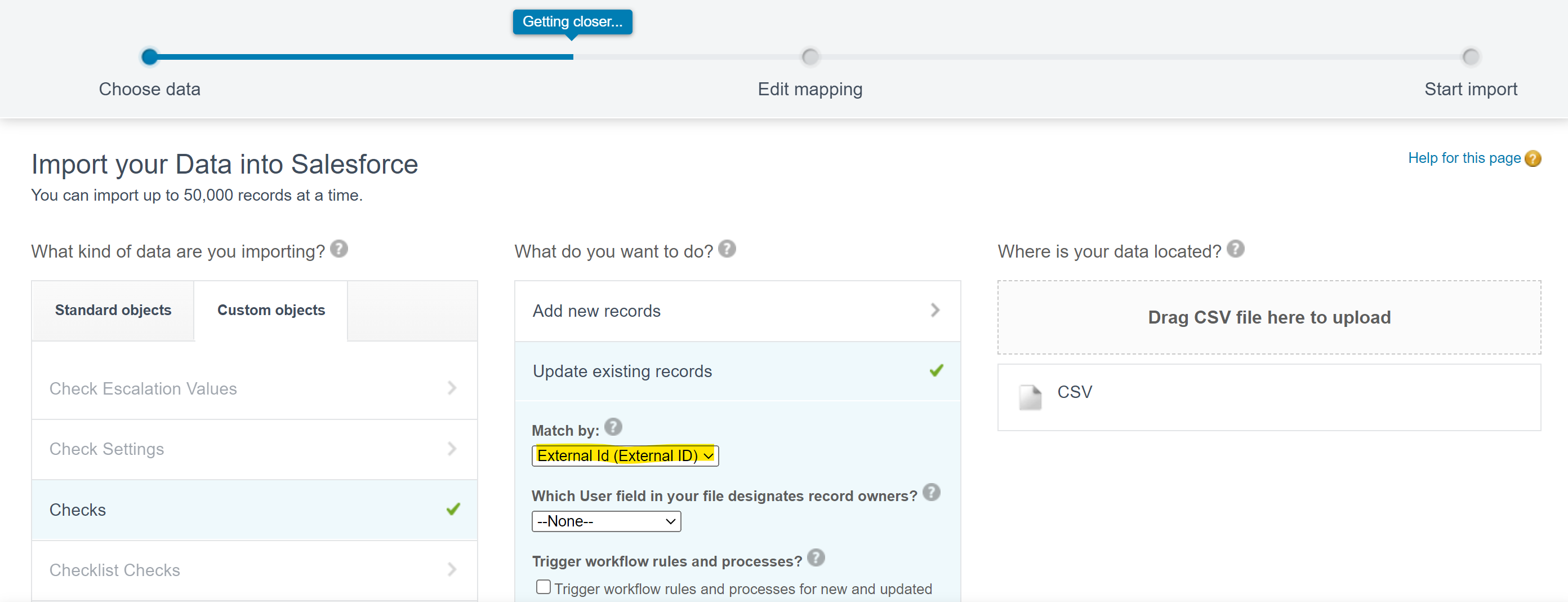Open the record owners --None-- dropdown

[x=605, y=521]
